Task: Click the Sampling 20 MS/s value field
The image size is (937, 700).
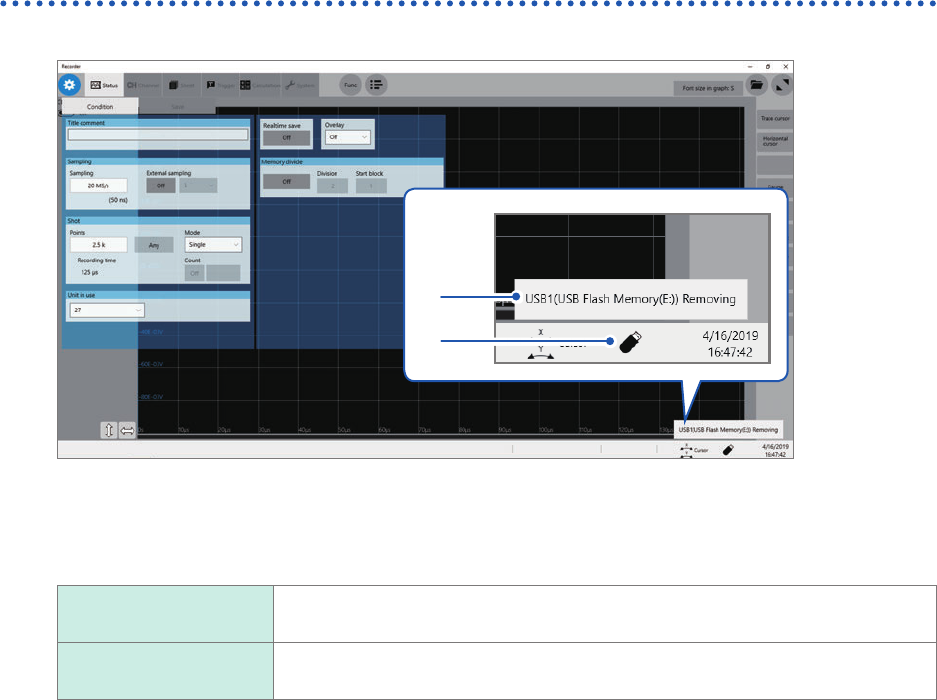Action: pos(99,185)
